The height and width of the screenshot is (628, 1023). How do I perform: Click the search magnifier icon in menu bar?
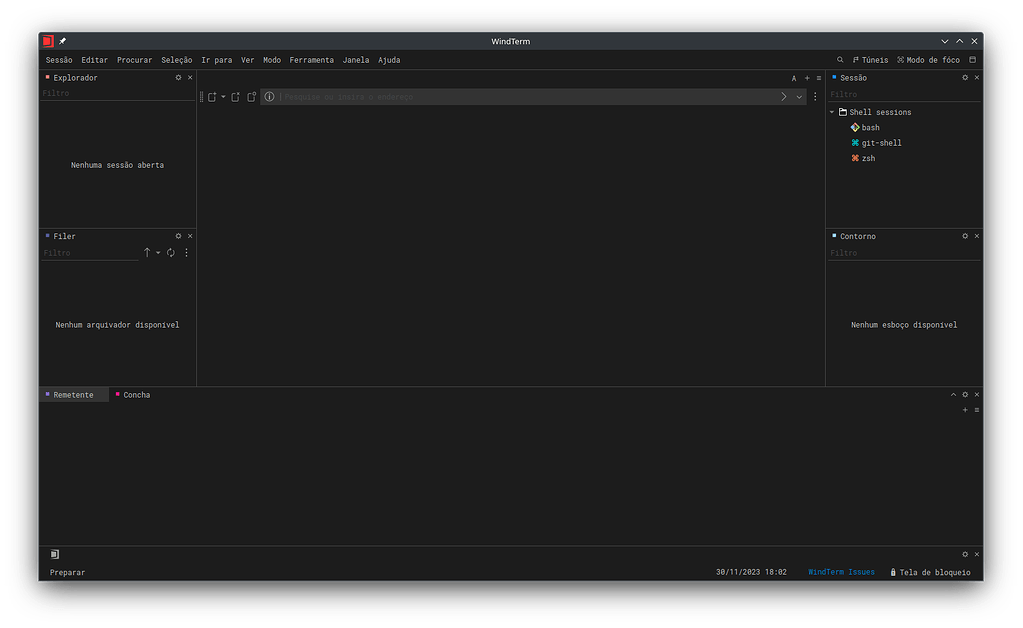point(840,60)
